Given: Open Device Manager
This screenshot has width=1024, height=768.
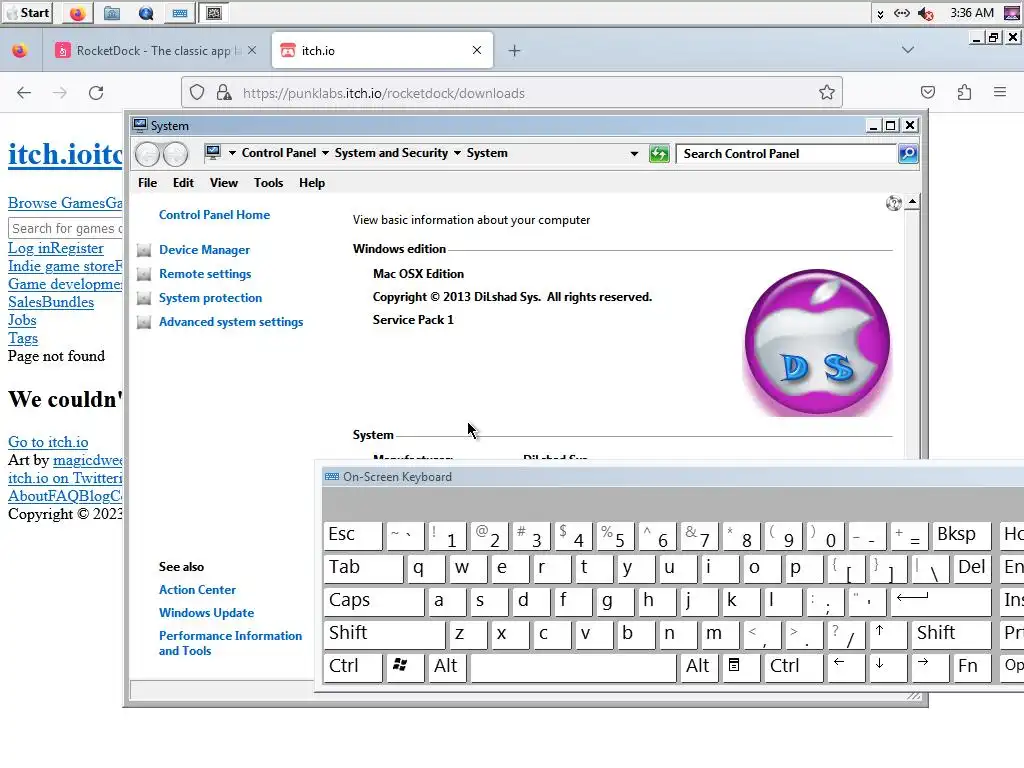Looking at the screenshot, I should point(204,249).
